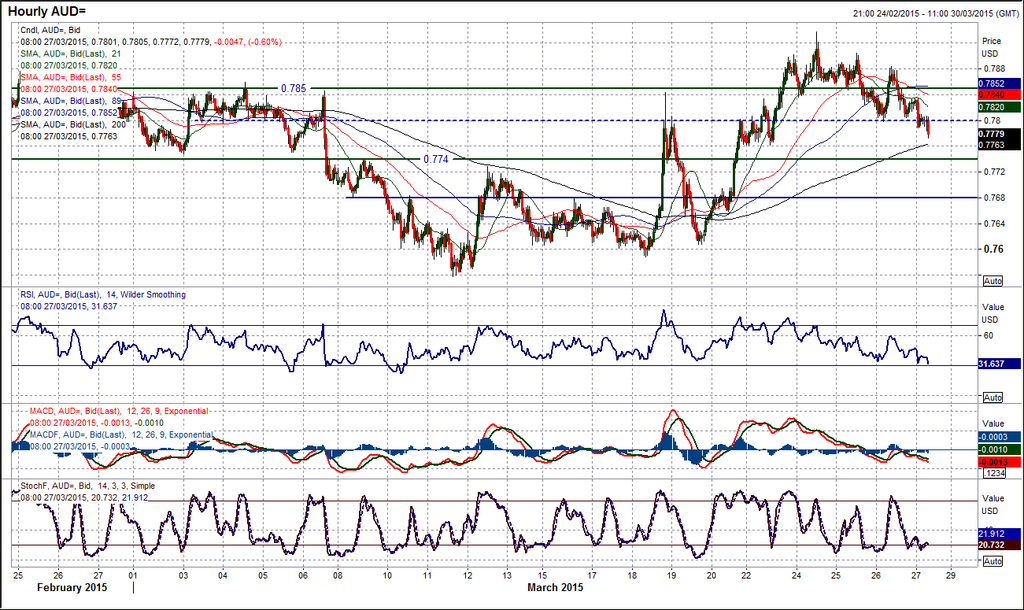Viewport: 1024px width, 610px height.
Task: Click the RSI Wilder Smoothing legend label
Action: coord(103,295)
